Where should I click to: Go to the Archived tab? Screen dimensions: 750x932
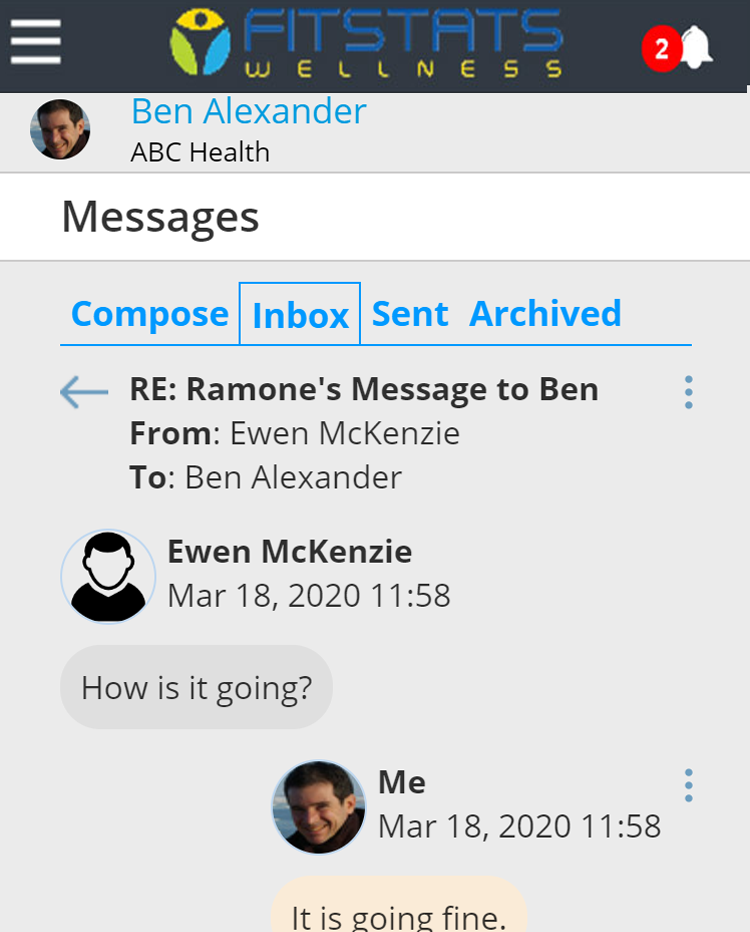(545, 314)
